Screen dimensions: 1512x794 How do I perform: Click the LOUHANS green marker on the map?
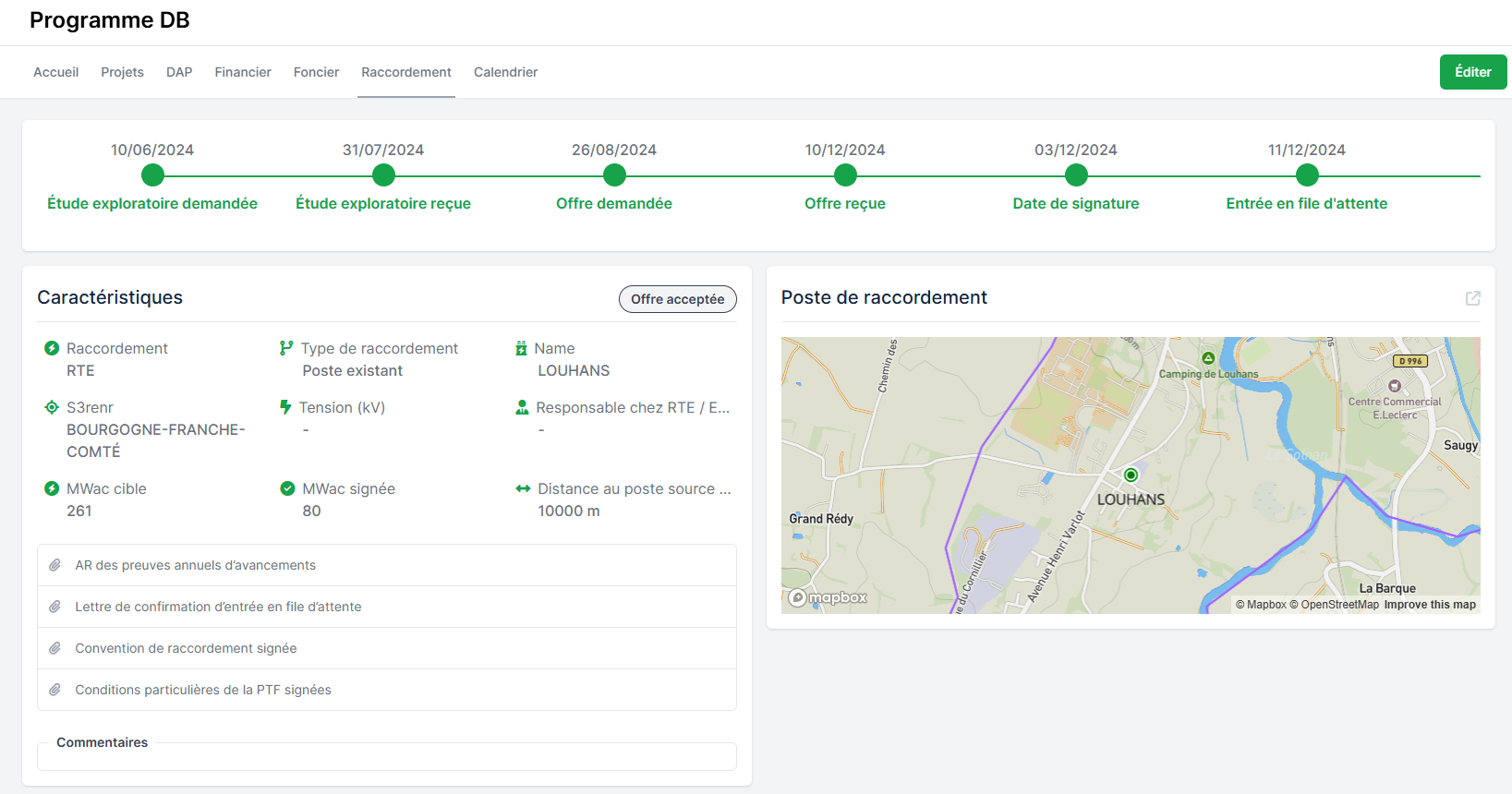[x=1131, y=475]
